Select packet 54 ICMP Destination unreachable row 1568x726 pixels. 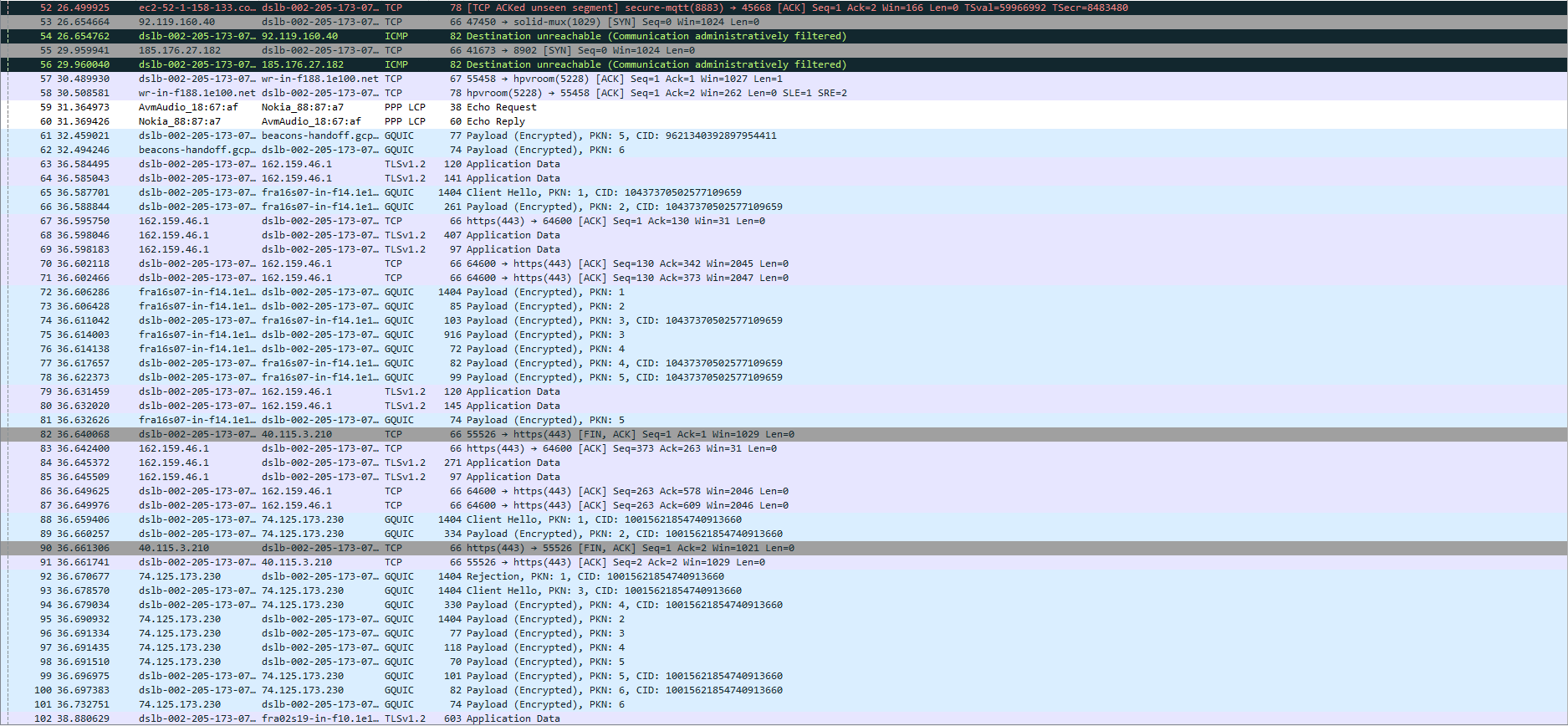tap(784, 36)
